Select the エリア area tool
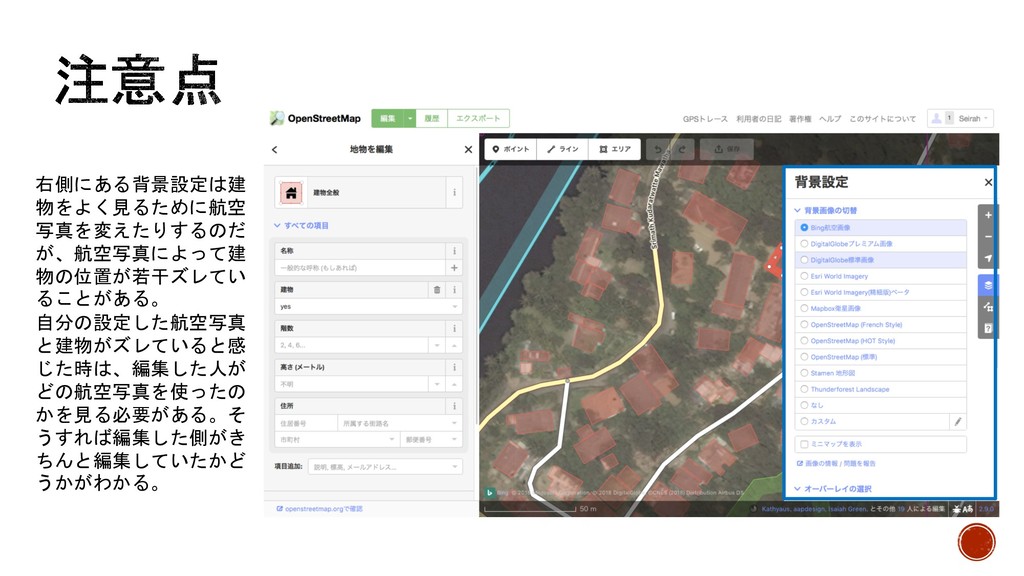Image resolution: width=1024 pixels, height=576 pixels. pyautogui.click(x=615, y=149)
